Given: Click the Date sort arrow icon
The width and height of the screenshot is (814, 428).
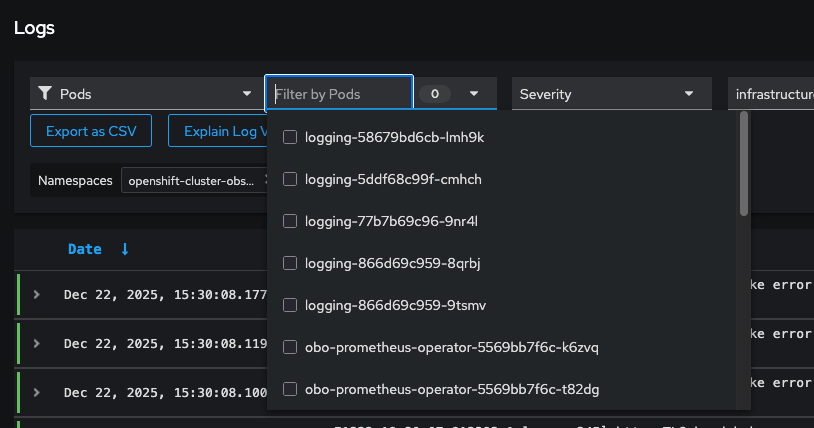Looking at the screenshot, I should point(125,249).
